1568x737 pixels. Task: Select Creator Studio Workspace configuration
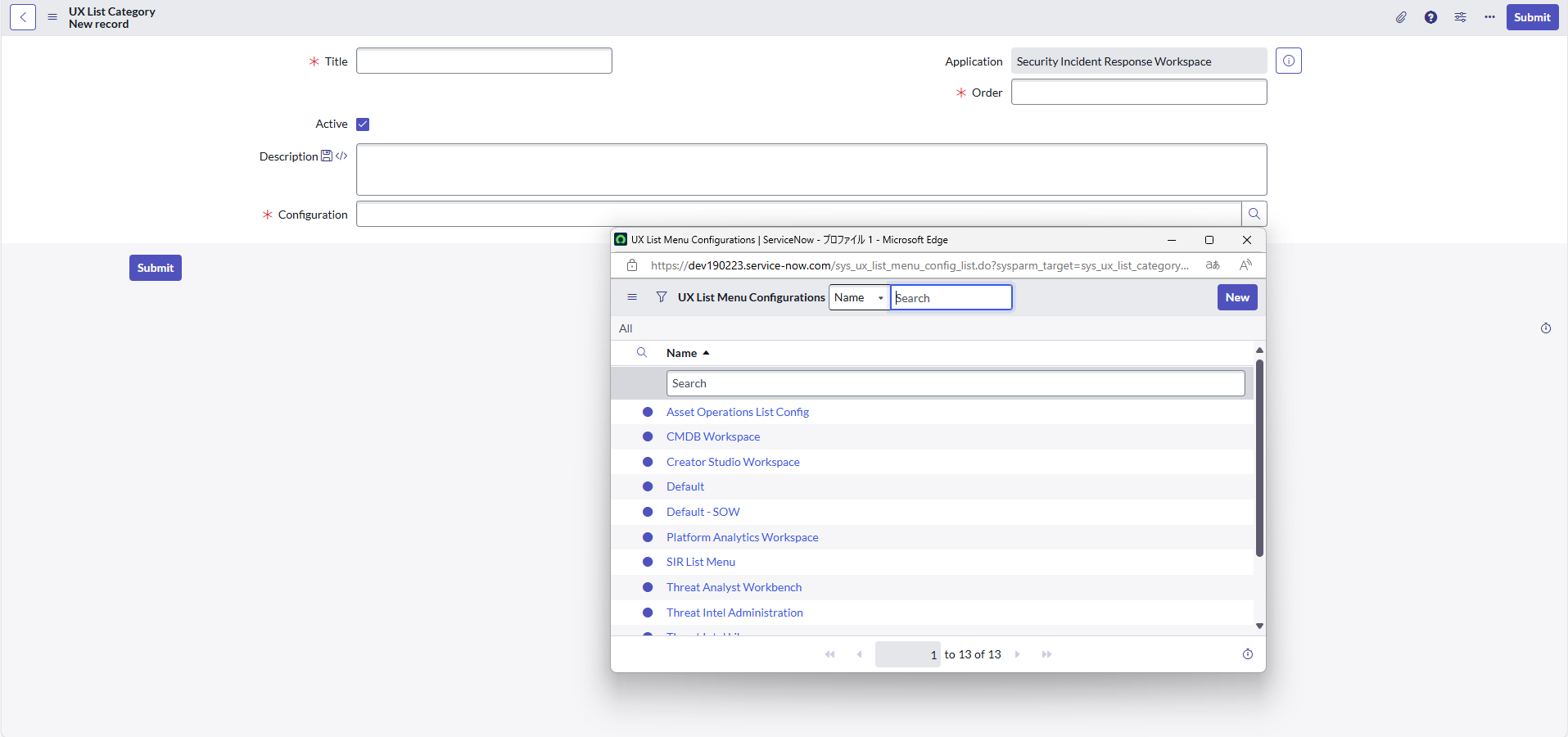tap(733, 462)
